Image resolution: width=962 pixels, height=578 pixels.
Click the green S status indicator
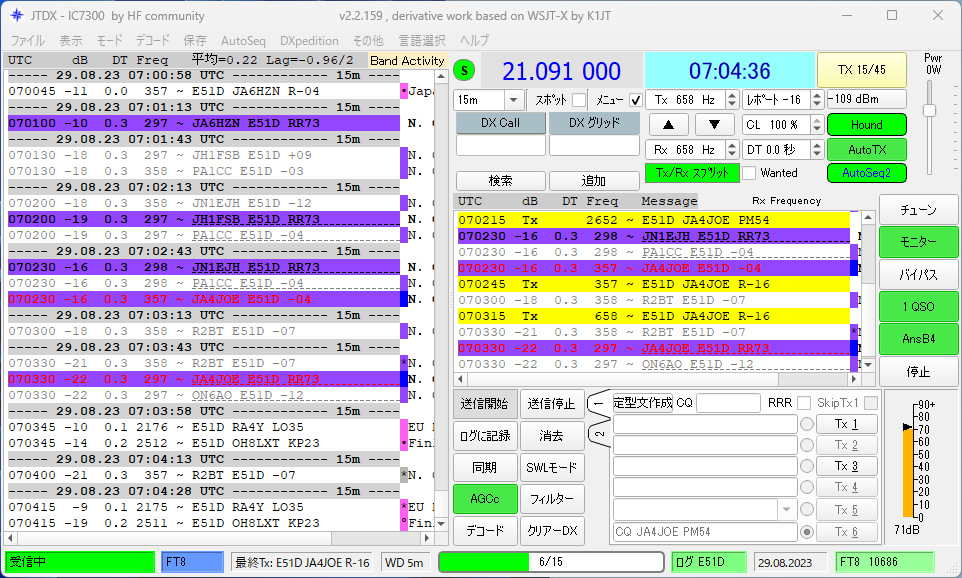tap(465, 70)
